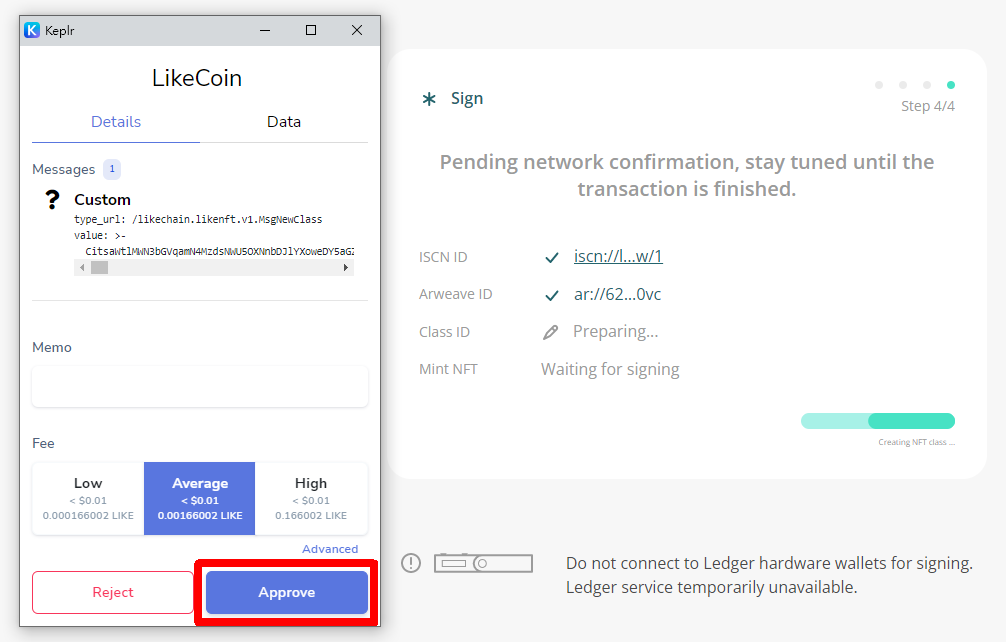This screenshot has height=642, width=1006.
Task: Click the Ledger hardware wallet device icon
Action: [483, 563]
